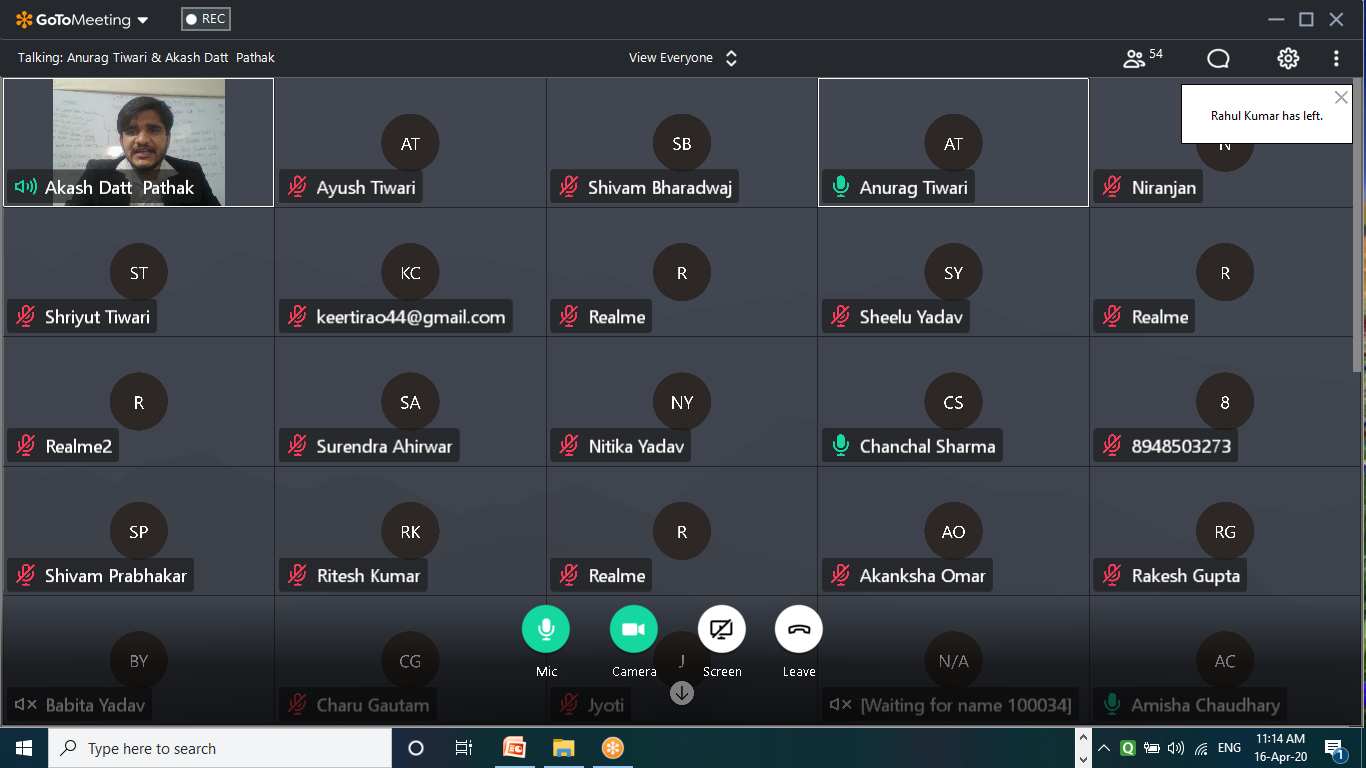
Task: Click the Type here to search box
Action: [x=220, y=748]
